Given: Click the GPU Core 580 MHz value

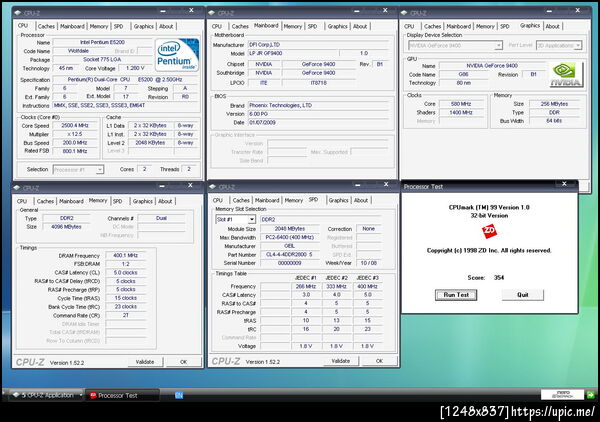Looking at the screenshot, I should click(461, 104).
